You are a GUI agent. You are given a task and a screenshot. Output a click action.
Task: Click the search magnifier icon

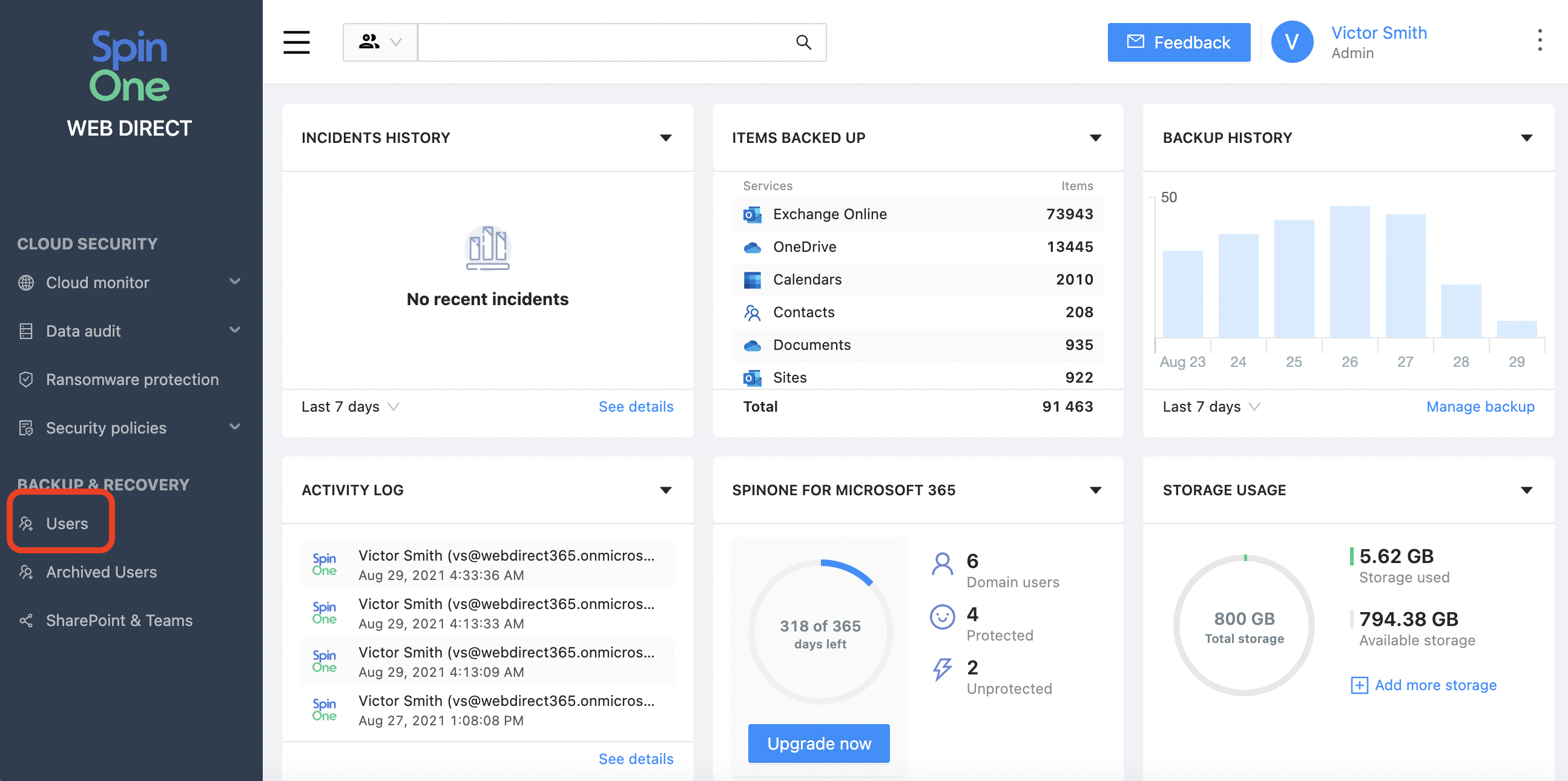(x=803, y=42)
